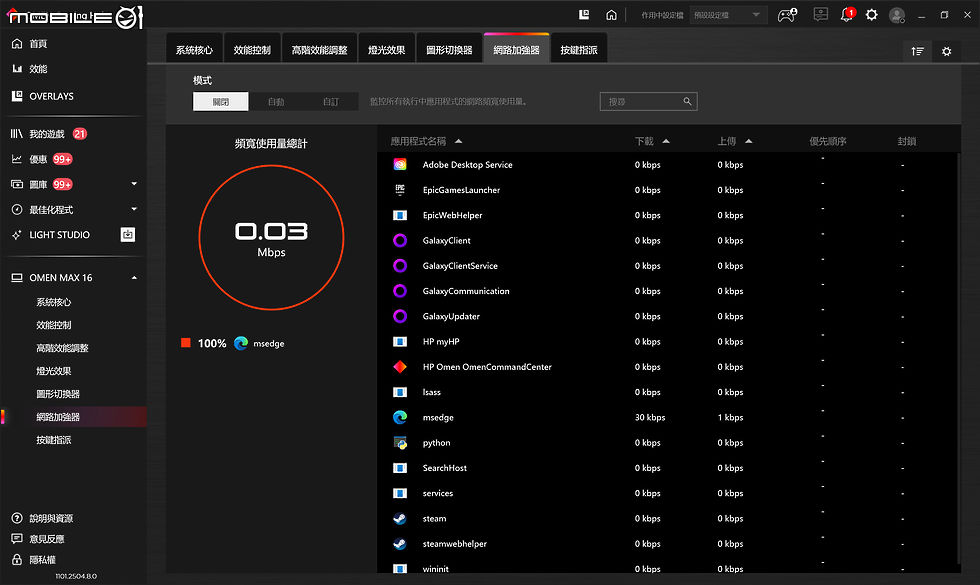Click the red swatch beside 100%

coord(186,342)
